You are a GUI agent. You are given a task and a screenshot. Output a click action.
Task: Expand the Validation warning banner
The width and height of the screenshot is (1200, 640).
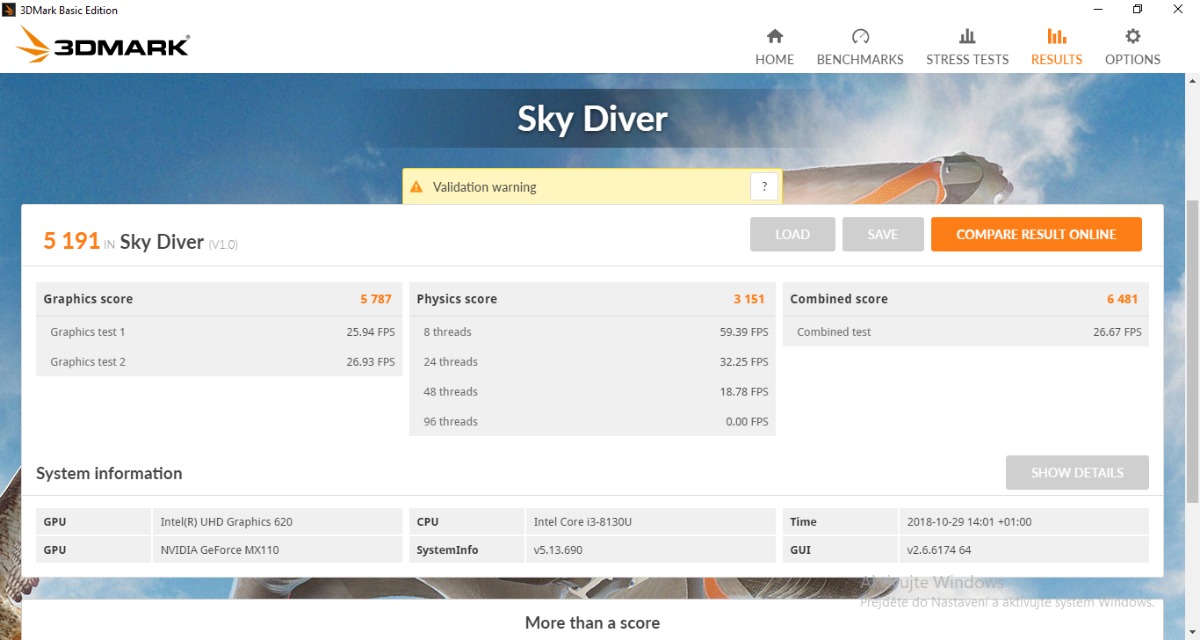(580, 187)
